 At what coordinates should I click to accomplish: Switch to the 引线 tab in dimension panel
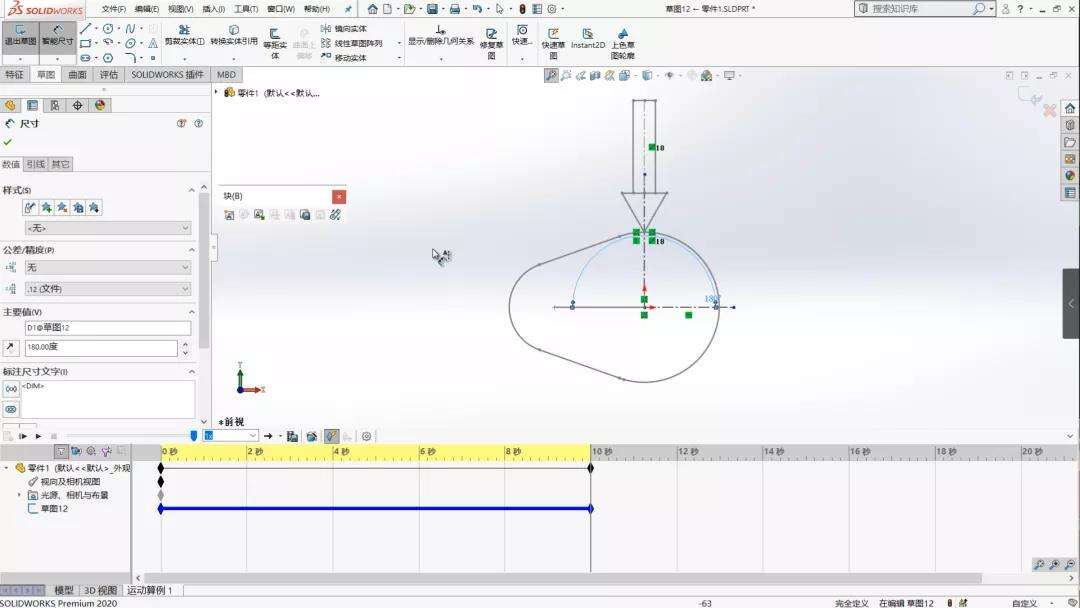click(x=37, y=163)
